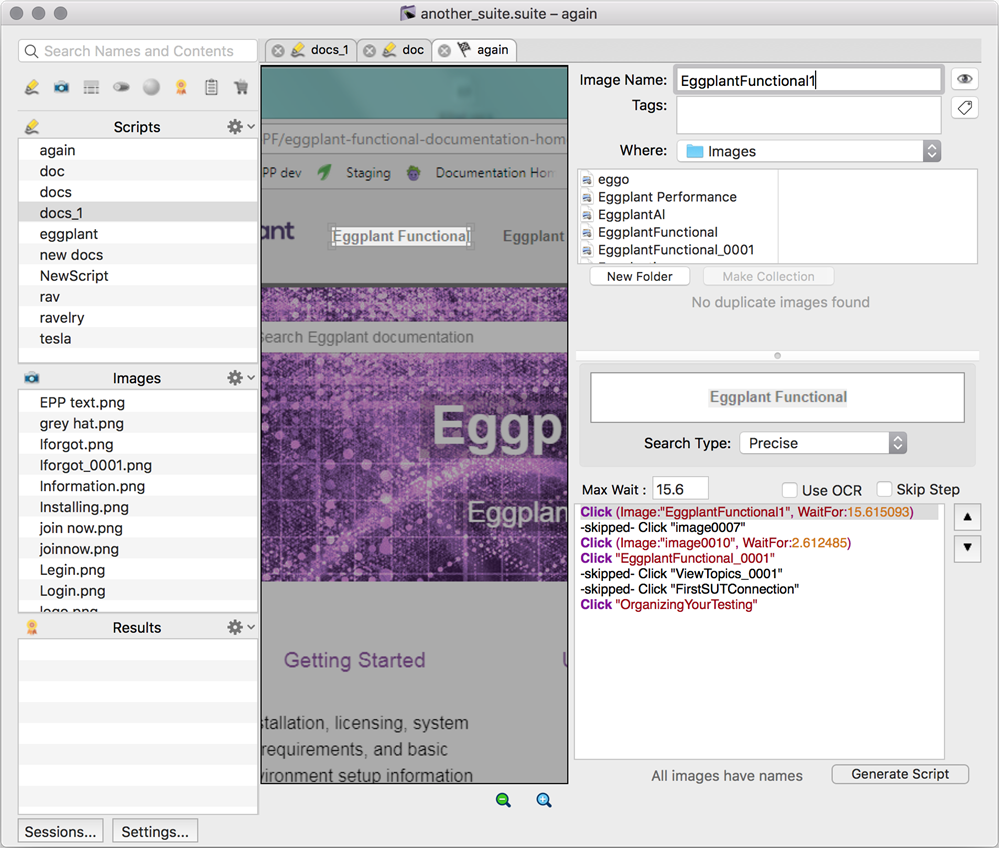Image resolution: width=999 pixels, height=848 pixels.
Task: Select the -skipped- Click "image0007" step
Action: (758, 528)
